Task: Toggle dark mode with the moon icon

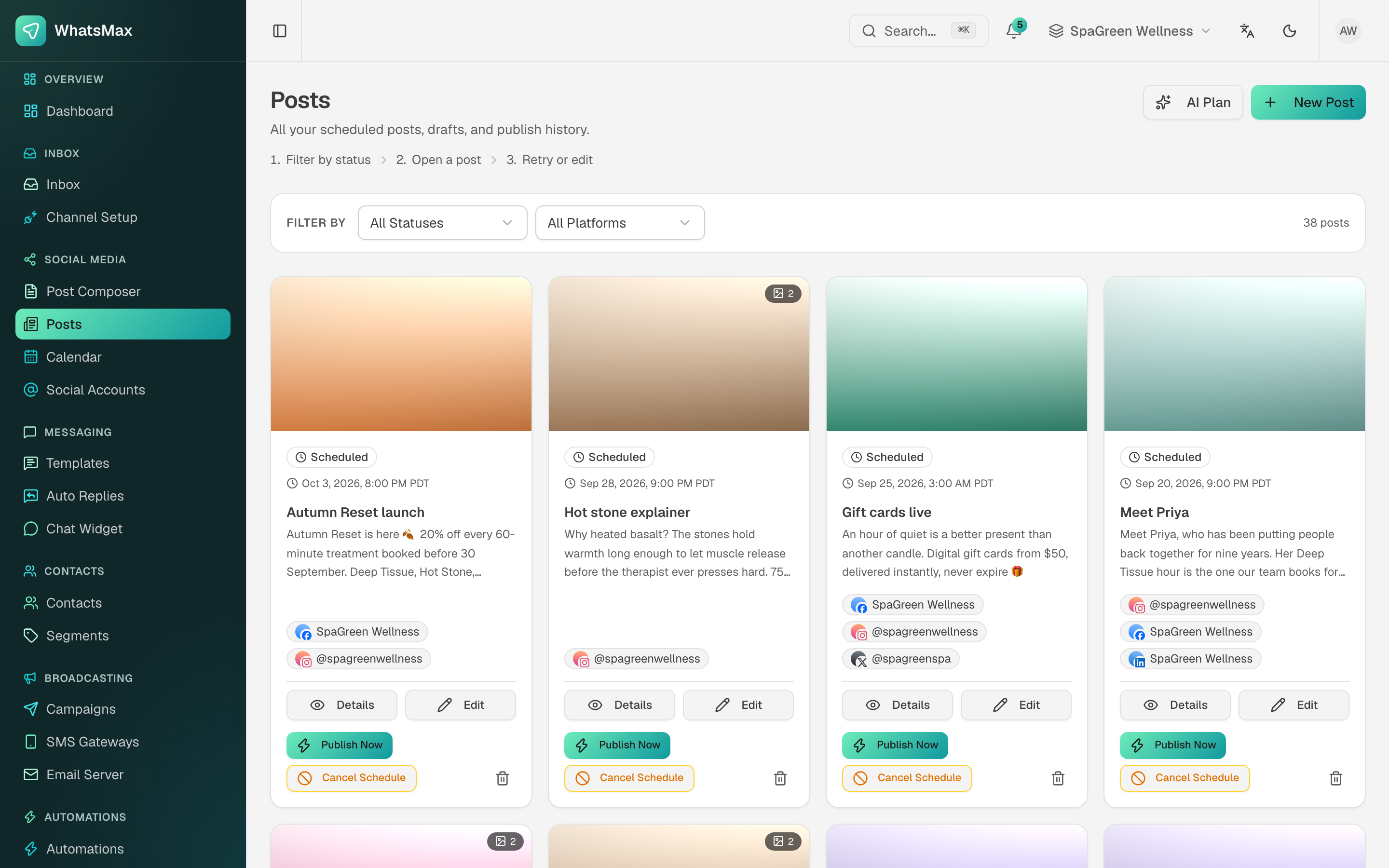Action: 1290,30
